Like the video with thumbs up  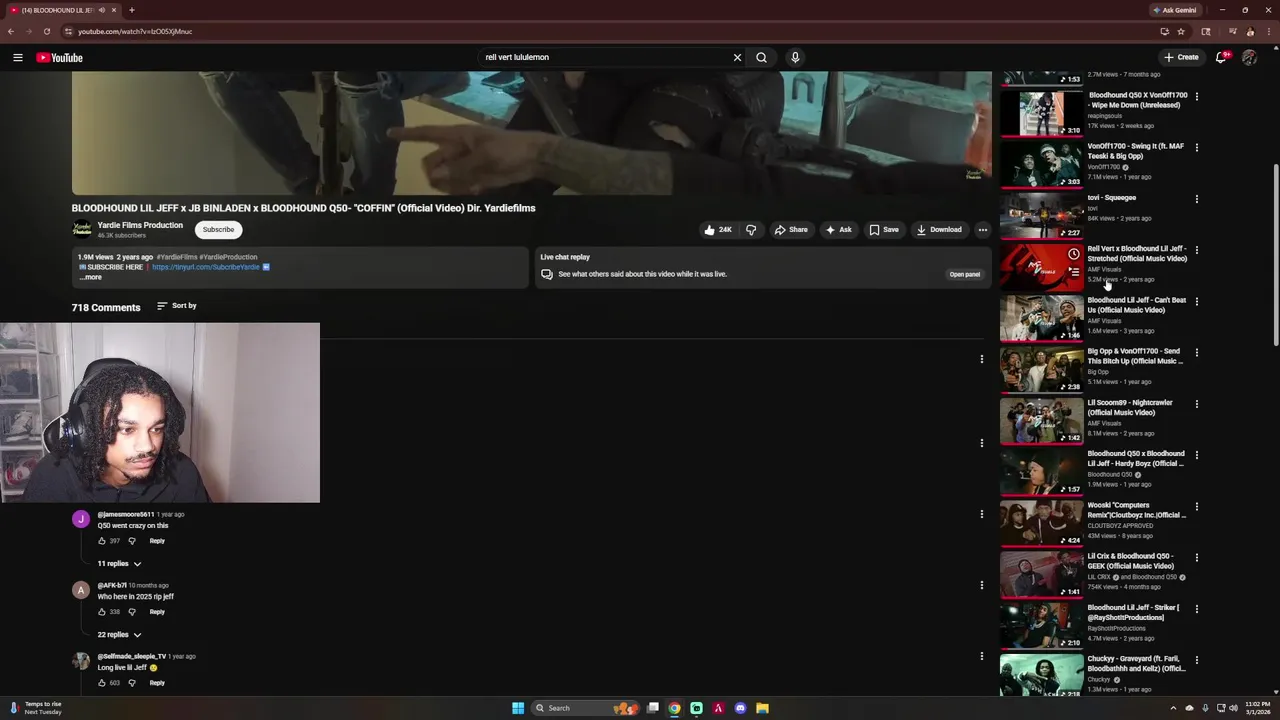717,230
